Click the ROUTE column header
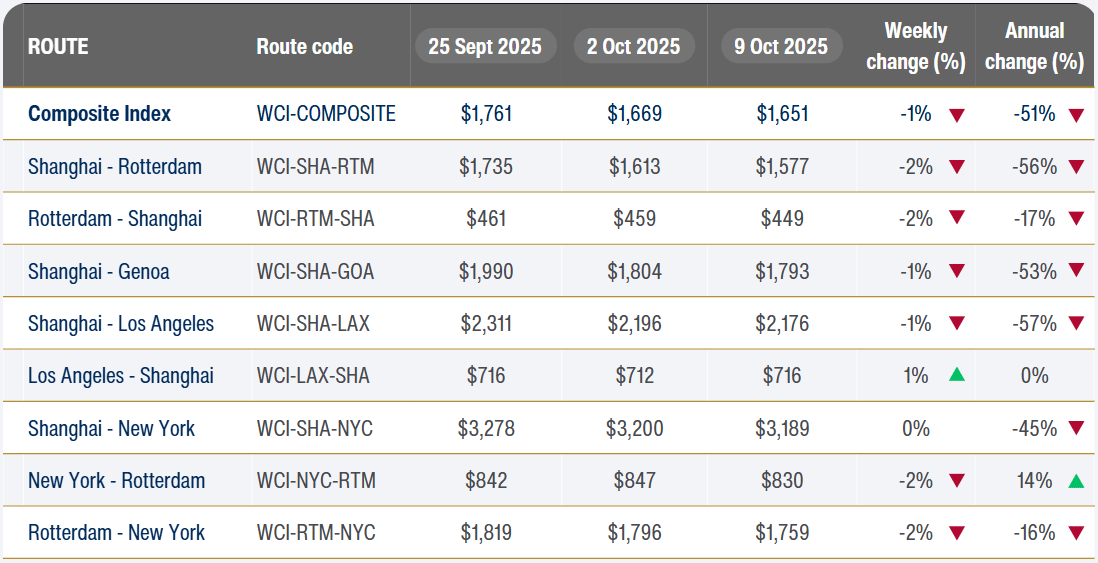The image size is (1098, 563). pyautogui.click(x=58, y=47)
